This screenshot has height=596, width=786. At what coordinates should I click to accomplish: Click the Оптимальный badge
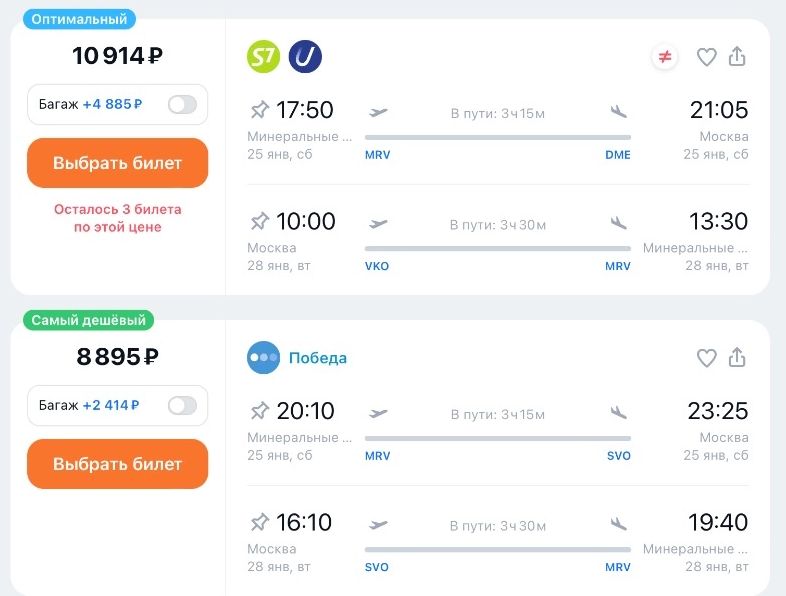coord(79,19)
